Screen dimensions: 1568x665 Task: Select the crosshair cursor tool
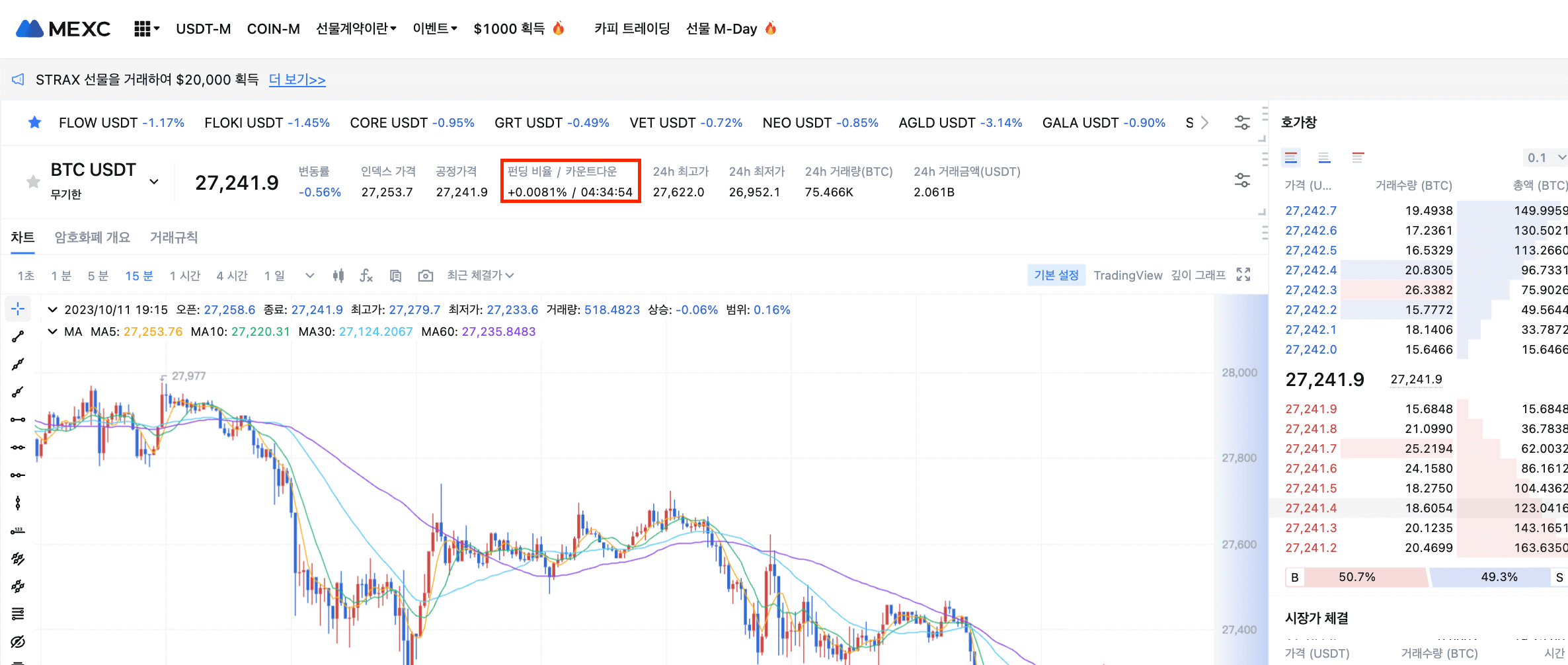pyautogui.click(x=18, y=309)
